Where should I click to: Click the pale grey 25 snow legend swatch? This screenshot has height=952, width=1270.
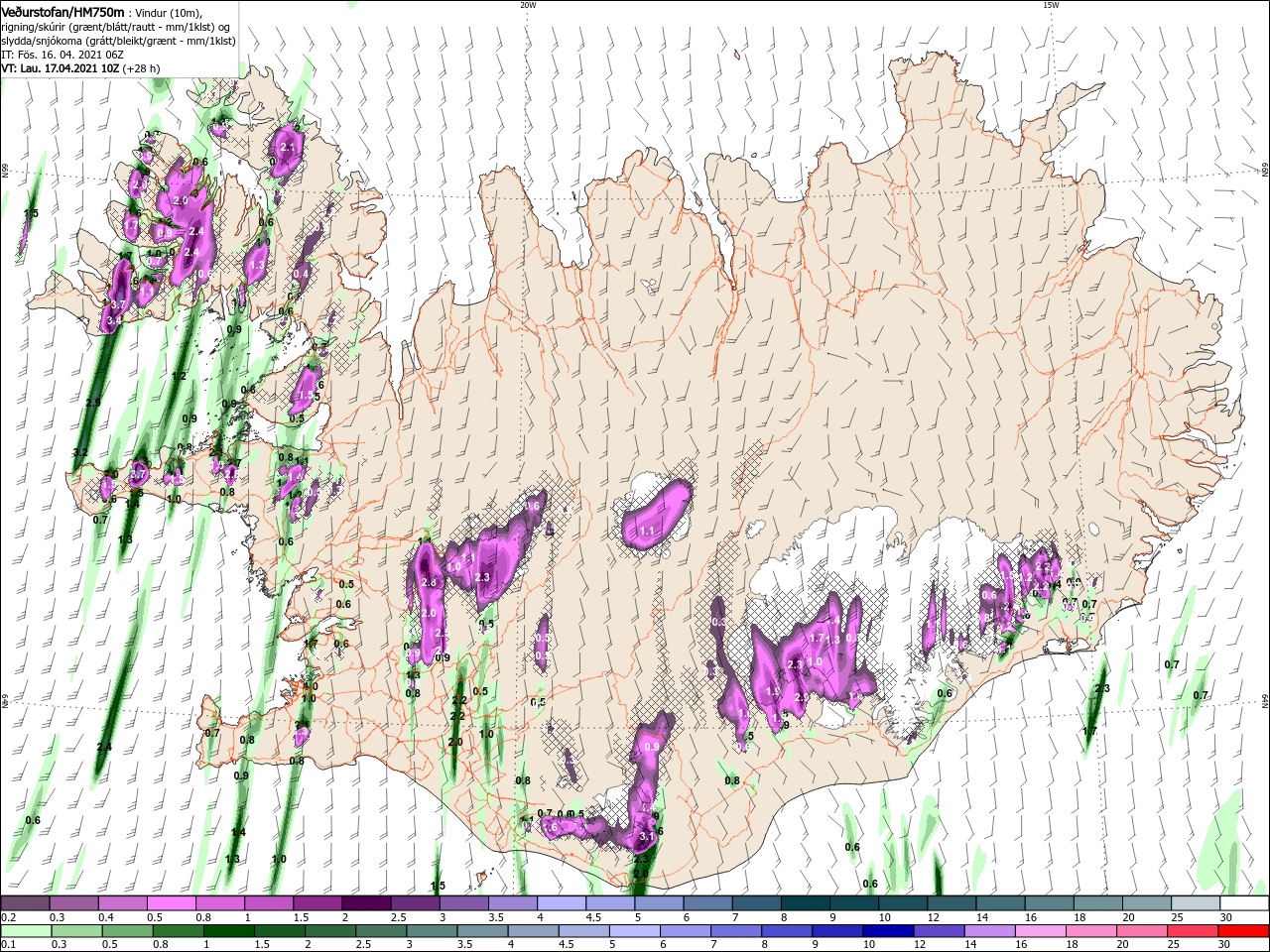[x=1195, y=903]
